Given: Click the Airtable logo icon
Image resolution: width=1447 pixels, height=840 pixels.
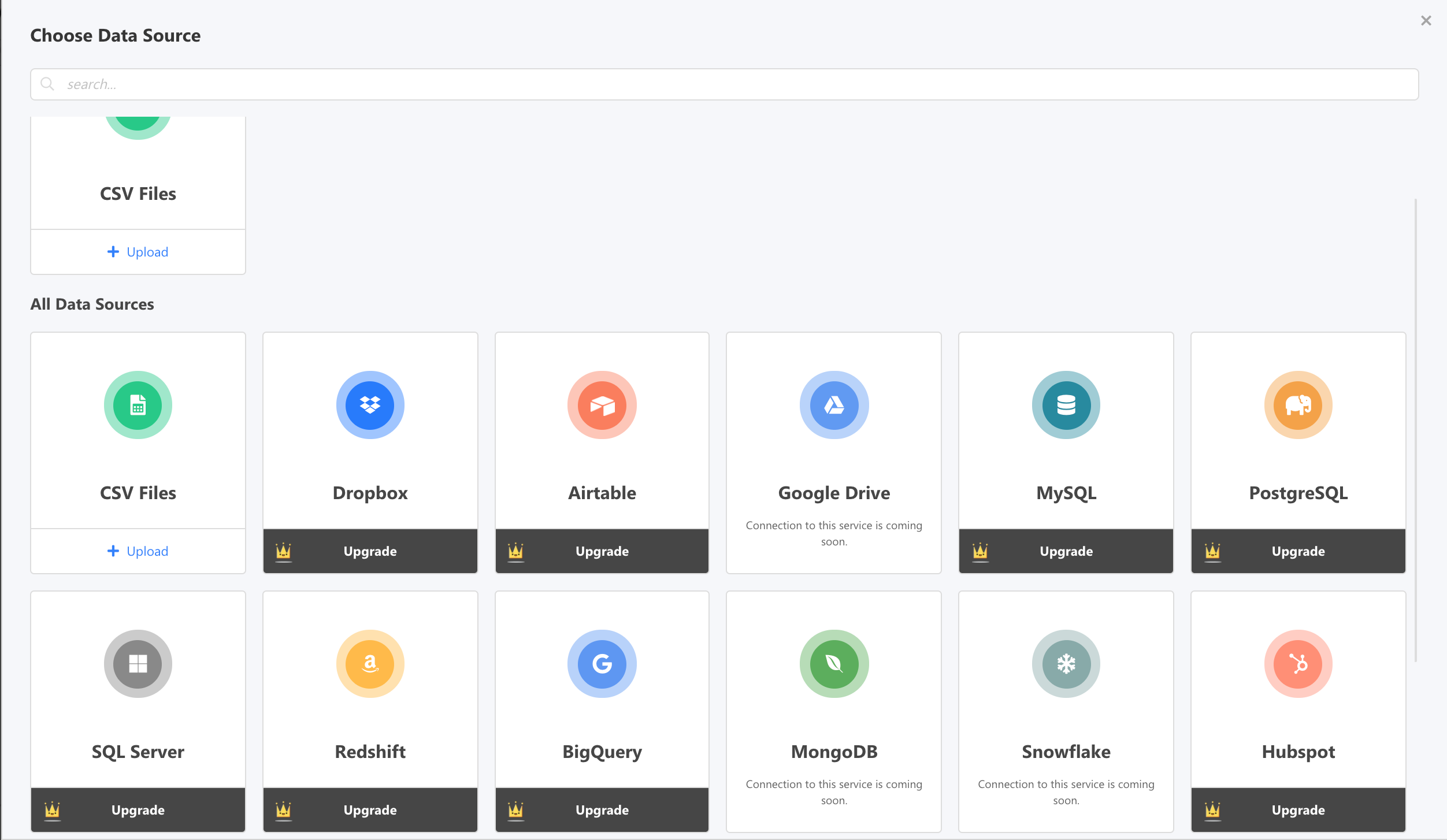Looking at the screenshot, I should 602,405.
